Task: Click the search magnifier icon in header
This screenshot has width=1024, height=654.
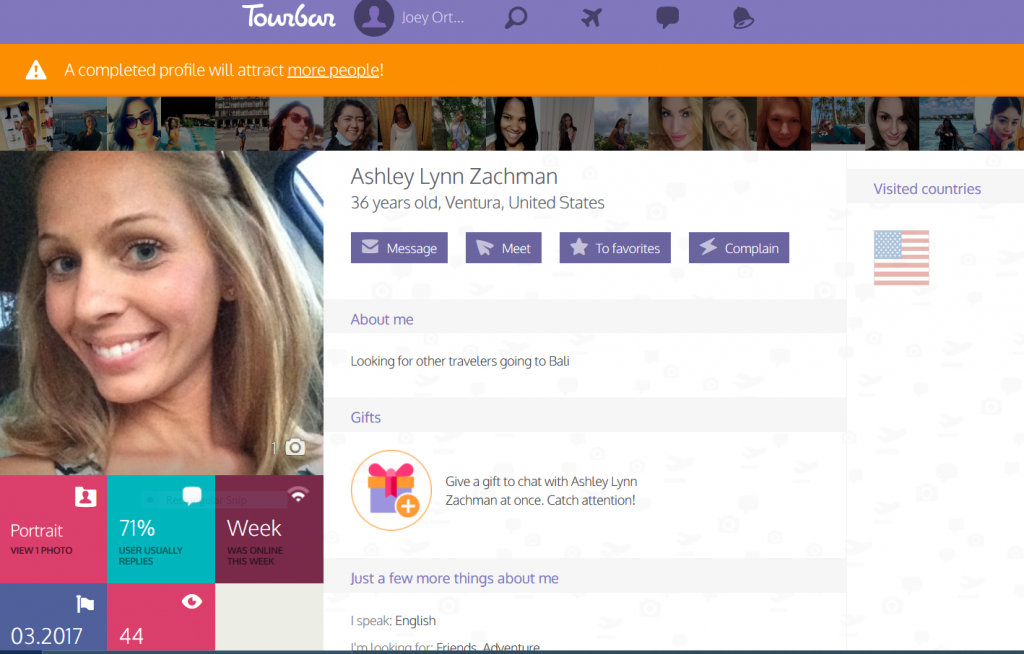Action: [x=516, y=18]
